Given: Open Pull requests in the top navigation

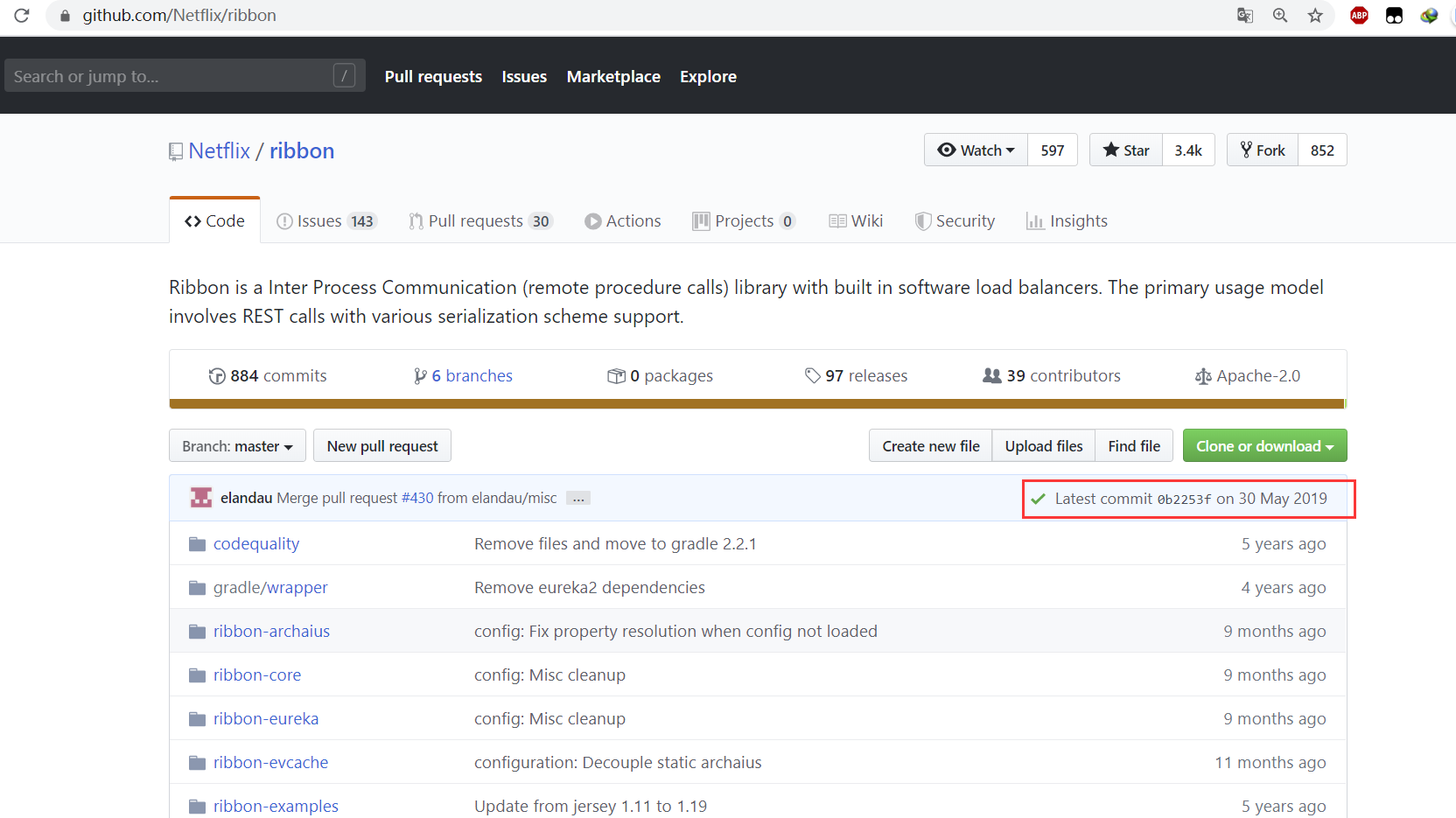Looking at the screenshot, I should coord(433,76).
